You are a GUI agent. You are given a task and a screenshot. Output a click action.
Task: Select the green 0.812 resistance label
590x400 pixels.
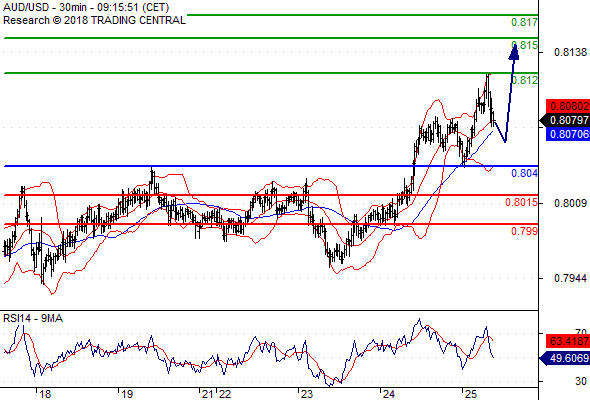click(525, 80)
